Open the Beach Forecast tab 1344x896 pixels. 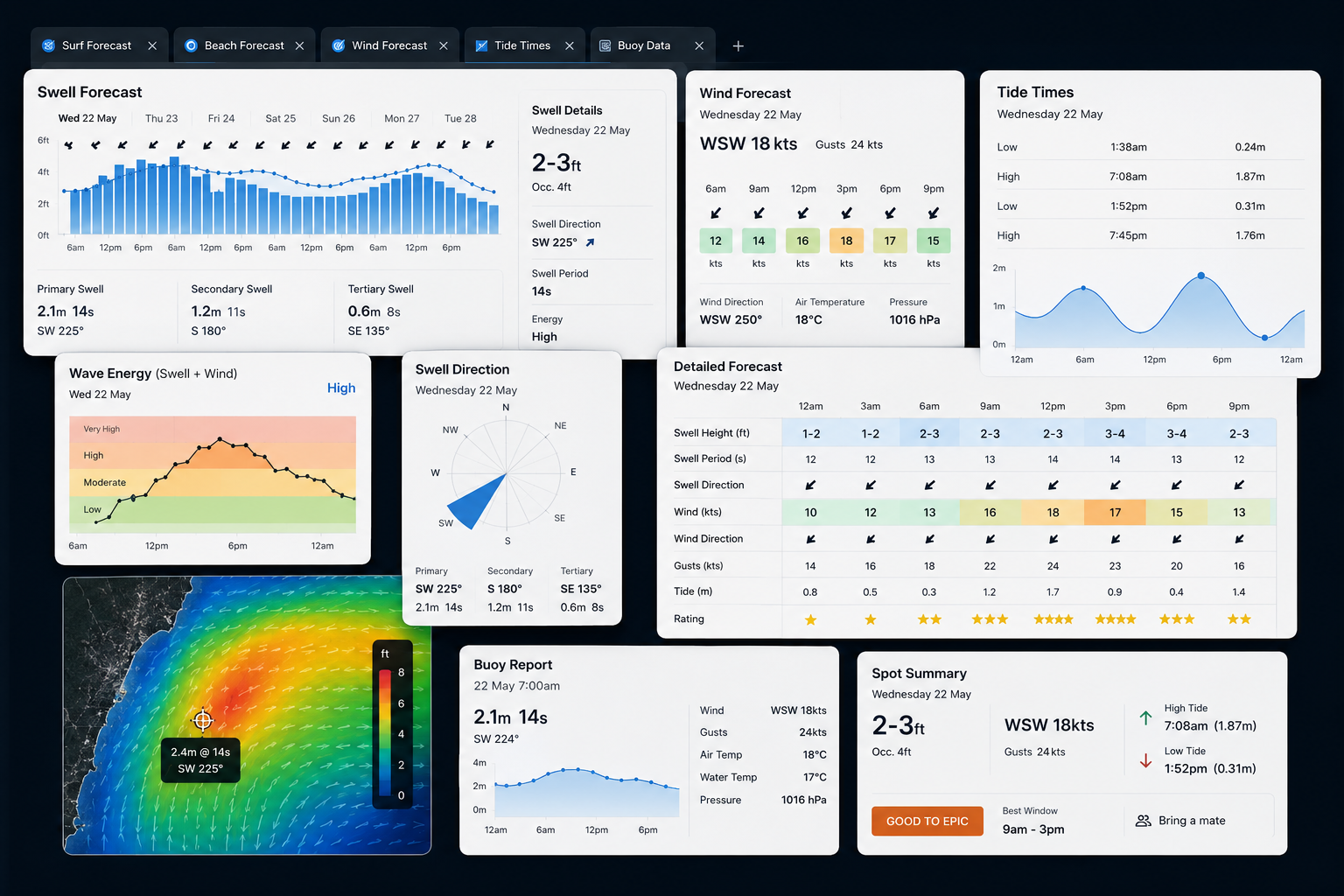[x=244, y=45]
